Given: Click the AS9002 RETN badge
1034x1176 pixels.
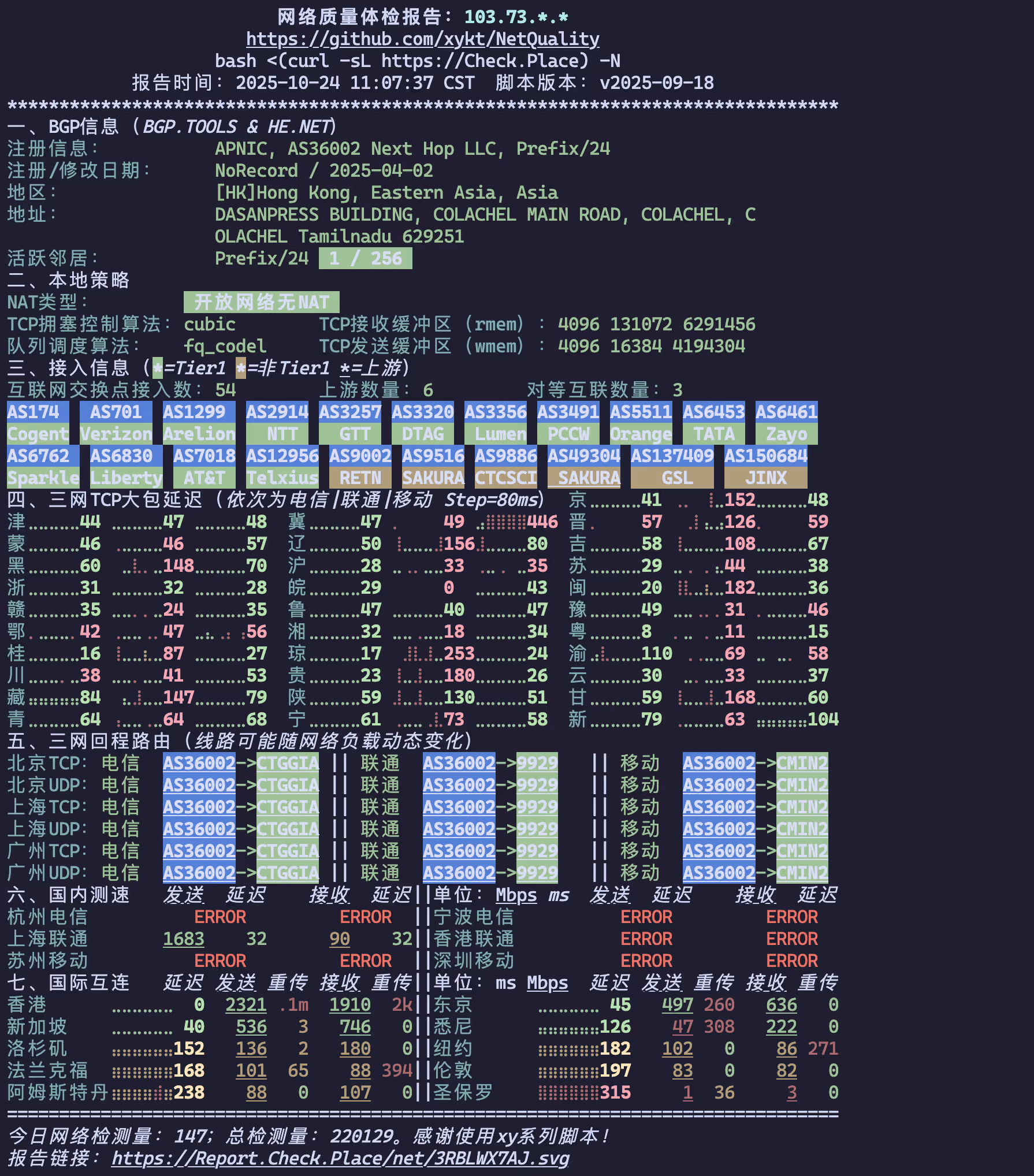Looking at the screenshot, I should point(360,467).
